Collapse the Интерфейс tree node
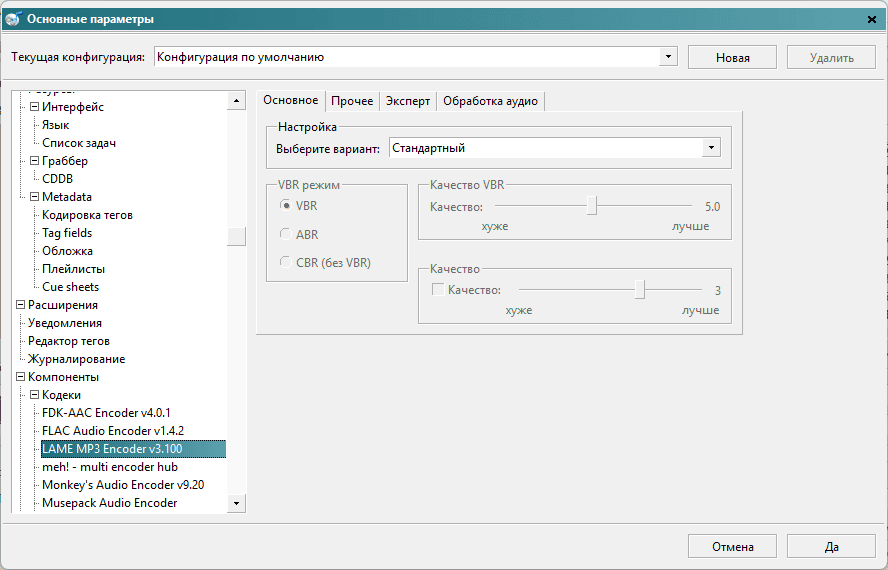This screenshot has width=888, height=570. click(34, 107)
